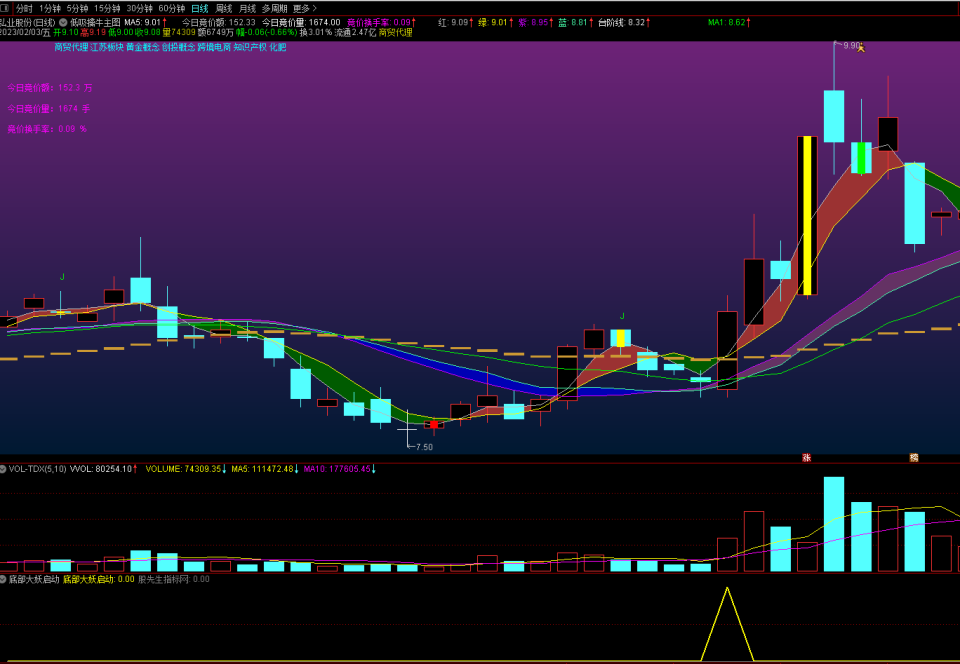Open the 化肥 concept link

coord(278,47)
